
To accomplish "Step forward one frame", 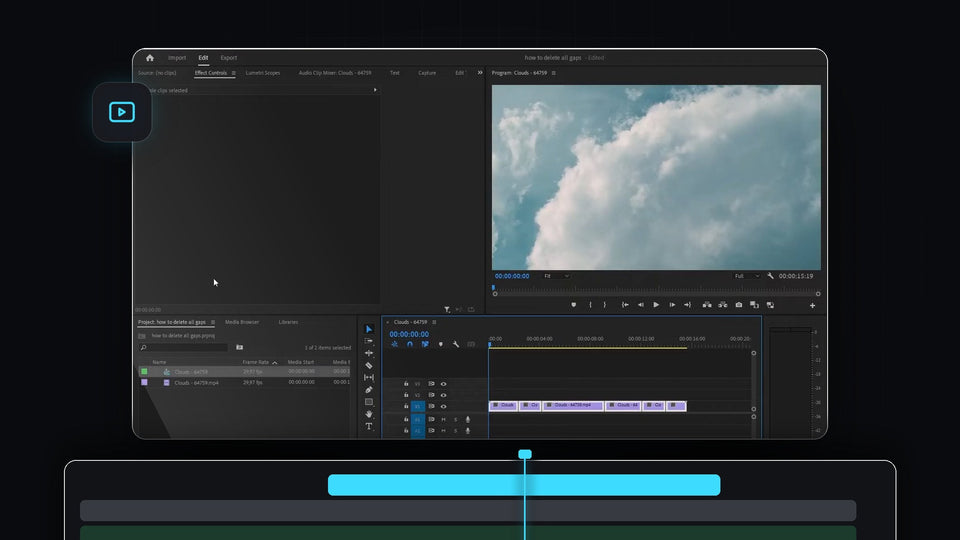I will tap(672, 305).
